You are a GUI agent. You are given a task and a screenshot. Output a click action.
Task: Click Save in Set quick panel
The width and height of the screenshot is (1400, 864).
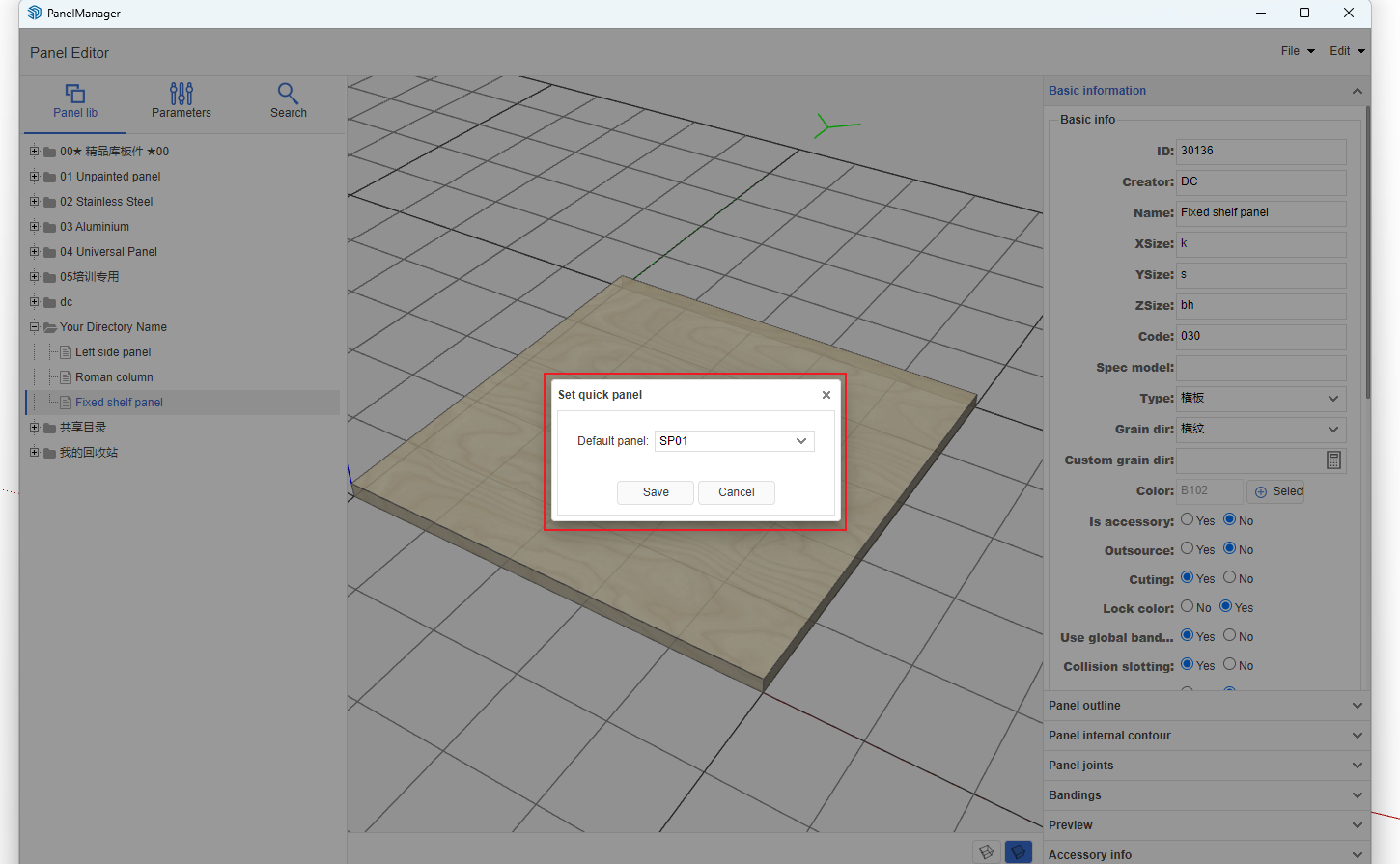pyautogui.click(x=656, y=492)
